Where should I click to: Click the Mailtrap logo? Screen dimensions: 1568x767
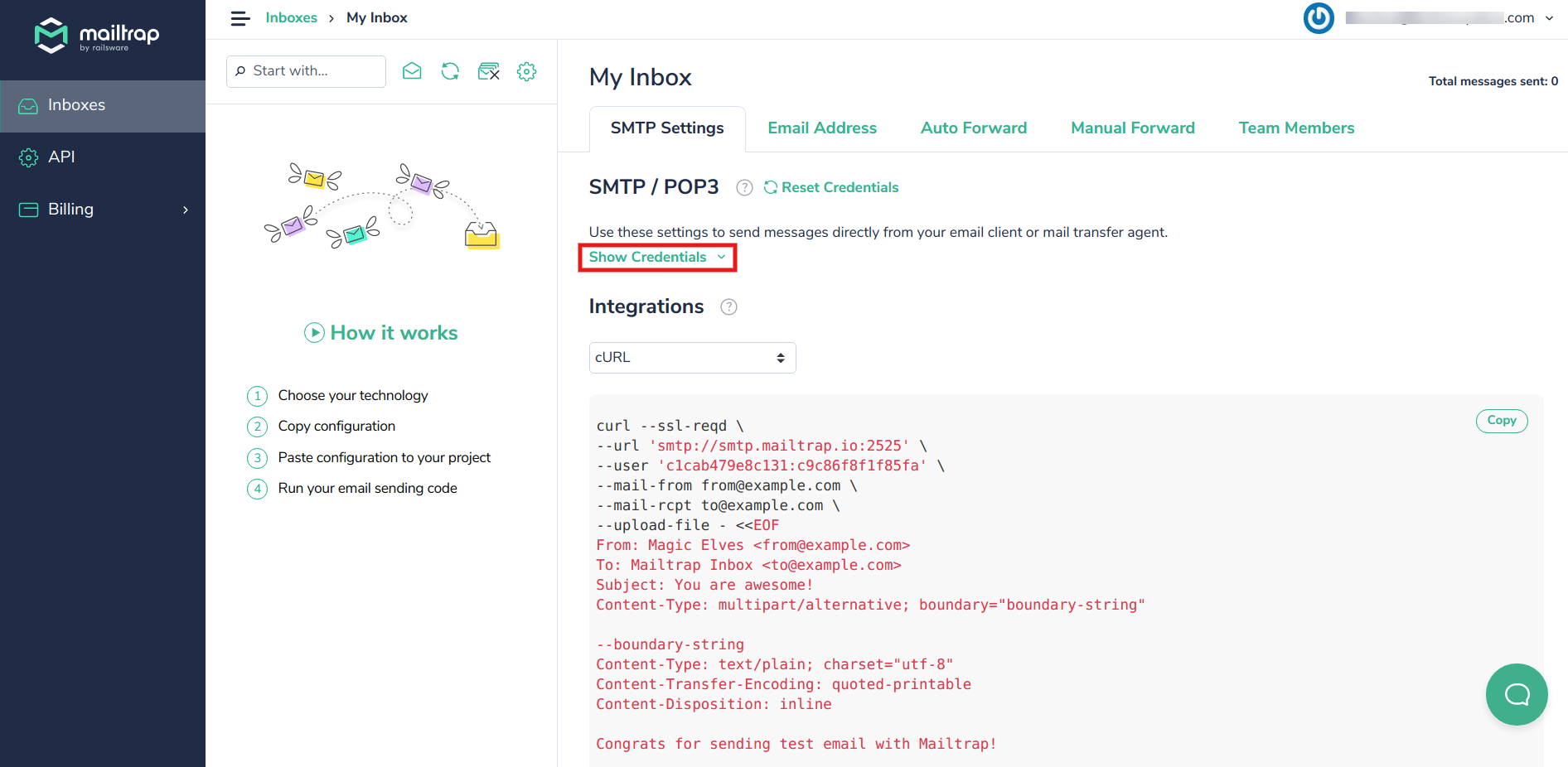tap(97, 36)
